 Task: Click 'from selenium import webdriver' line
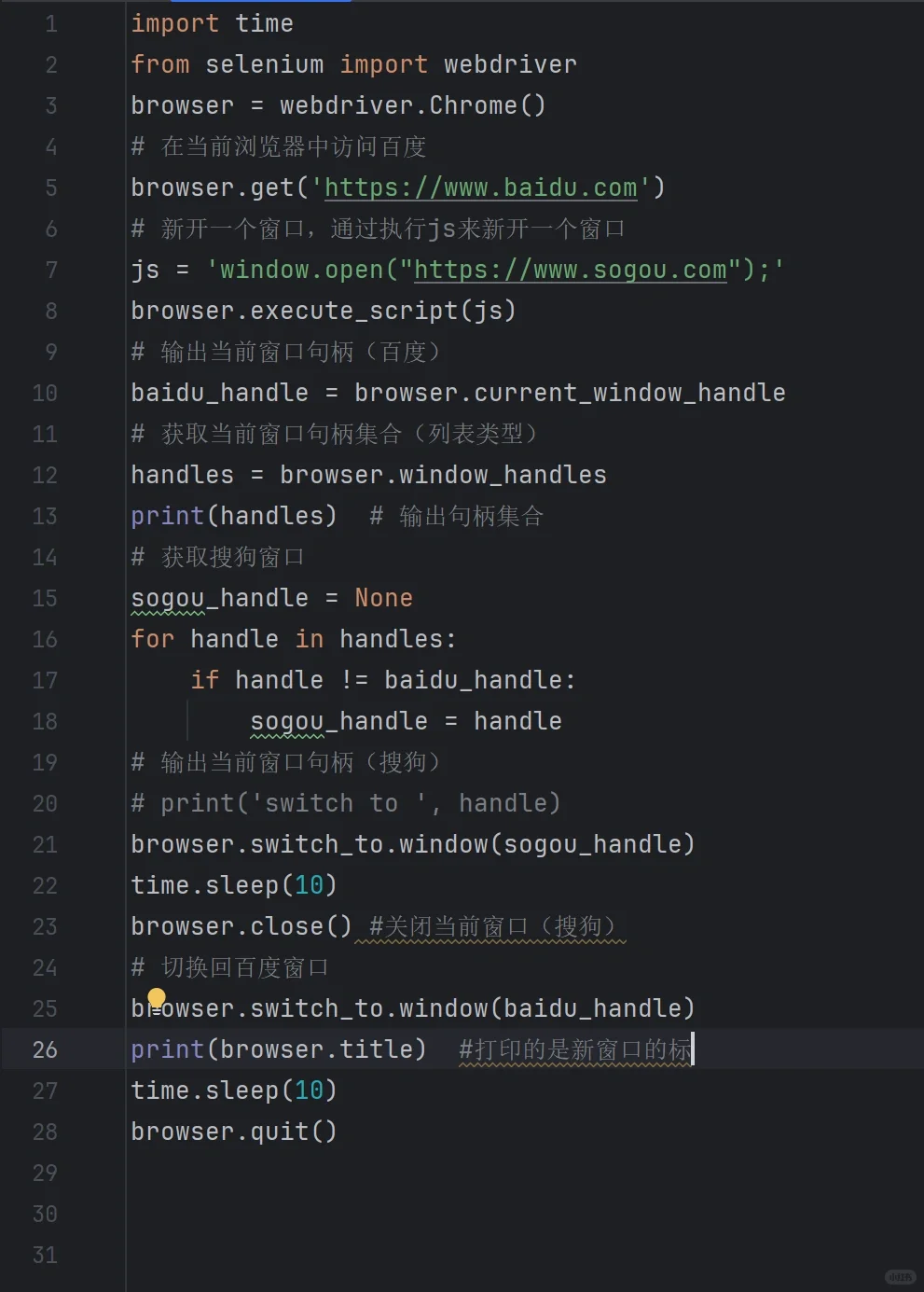click(353, 64)
